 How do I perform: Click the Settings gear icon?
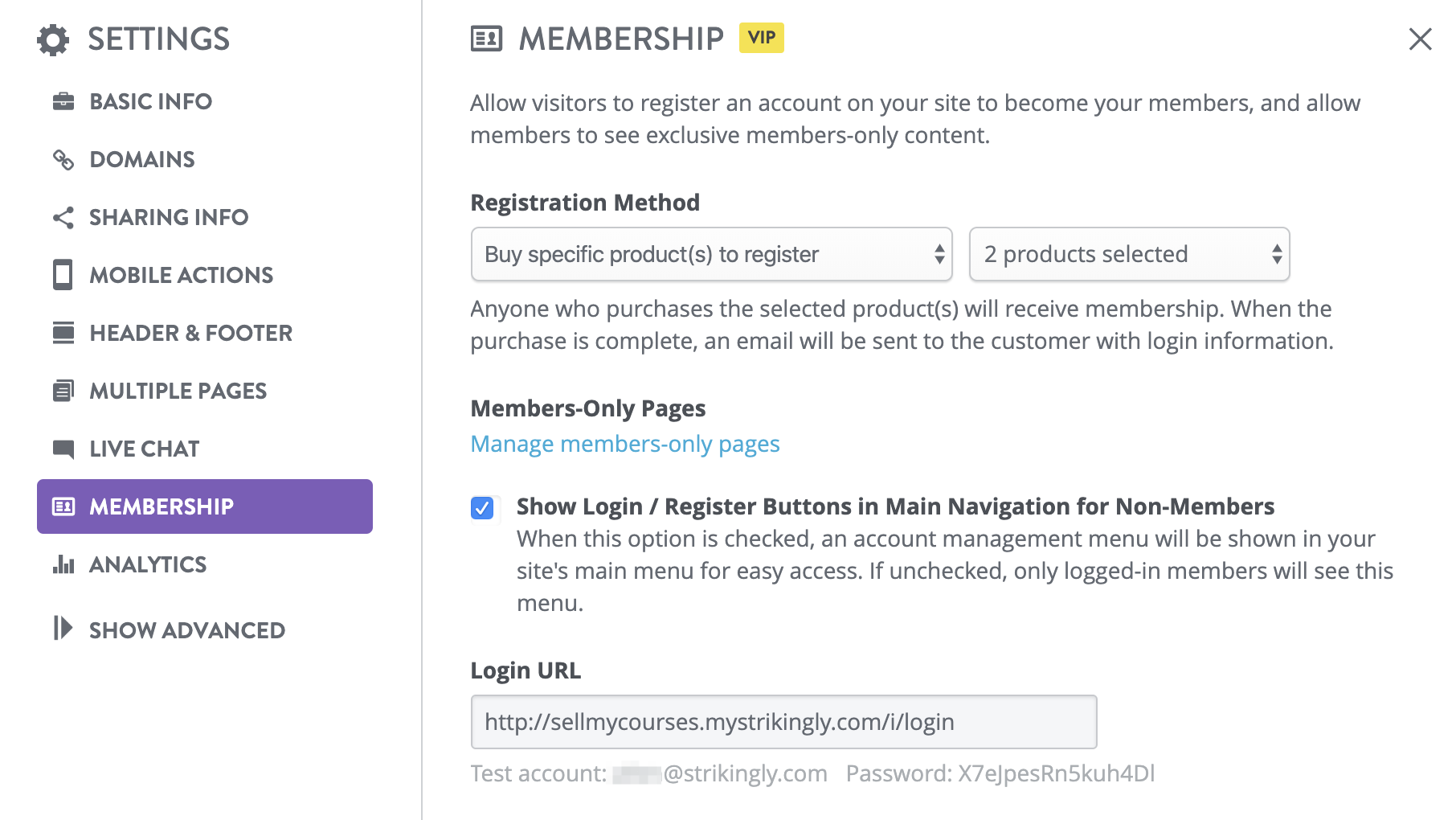(53, 39)
